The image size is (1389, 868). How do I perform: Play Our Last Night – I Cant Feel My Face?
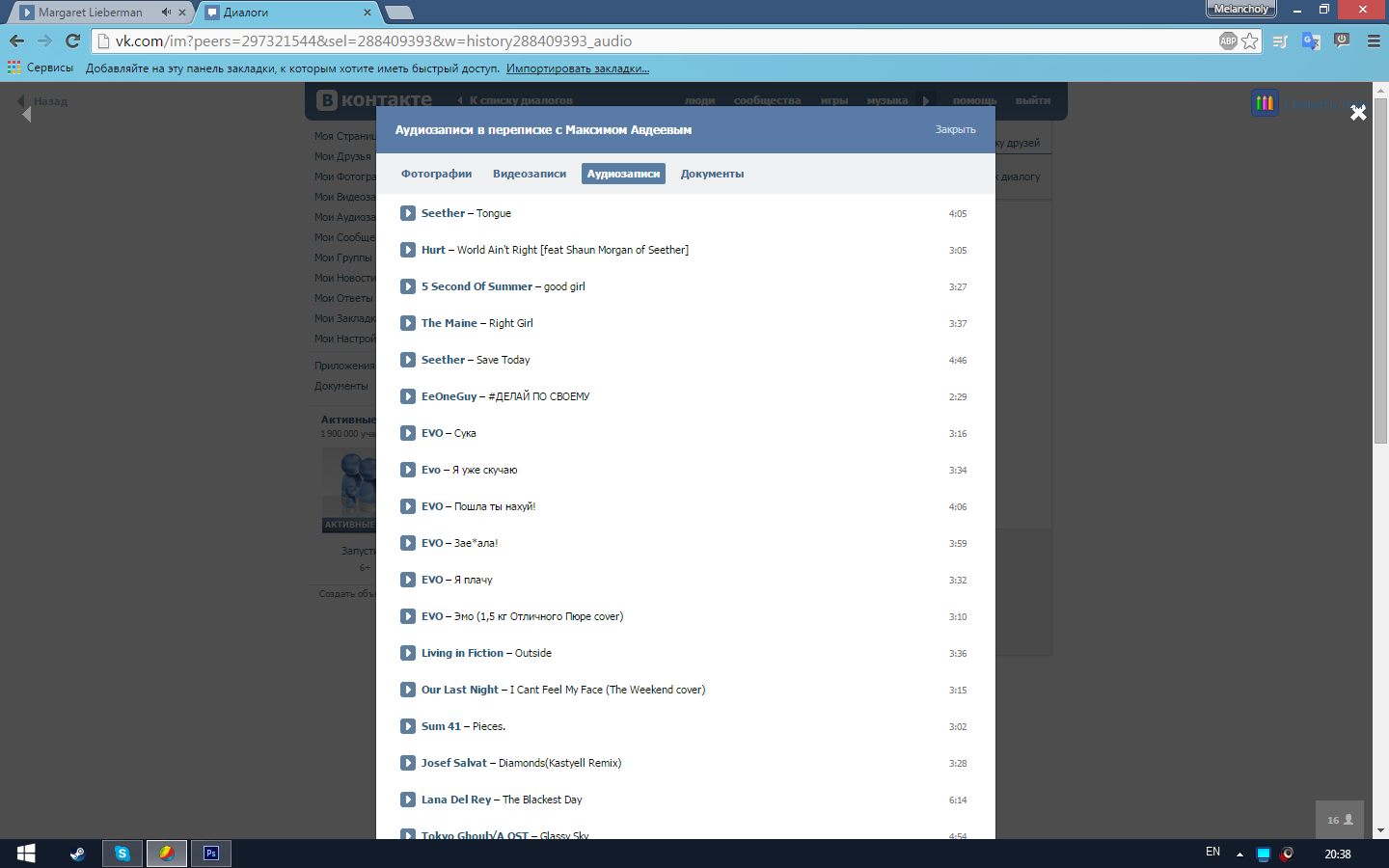click(x=408, y=690)
